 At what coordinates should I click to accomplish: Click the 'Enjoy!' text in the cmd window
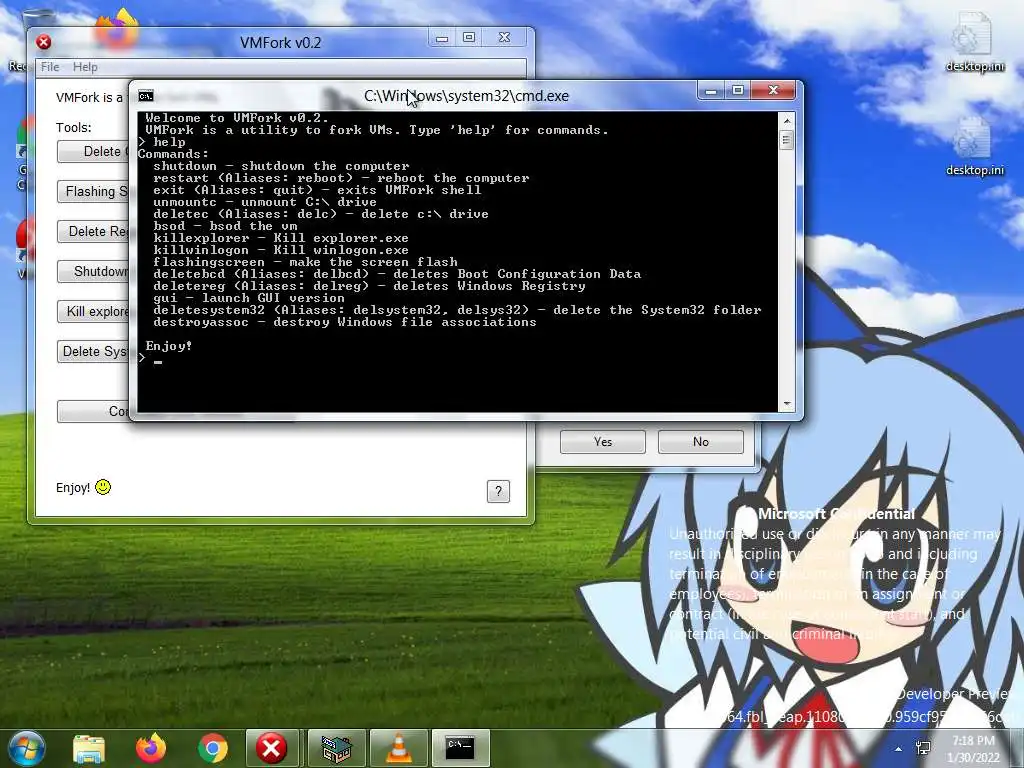coord(168,346)
